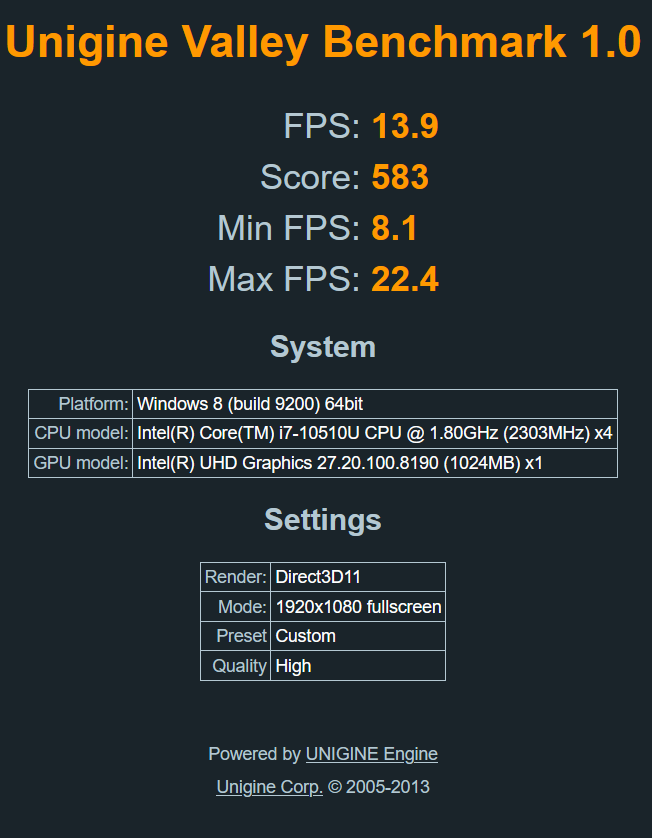Click the Min FPS value 8.1
This screenshot has height=838, width=652.
(x=394, y=229)
